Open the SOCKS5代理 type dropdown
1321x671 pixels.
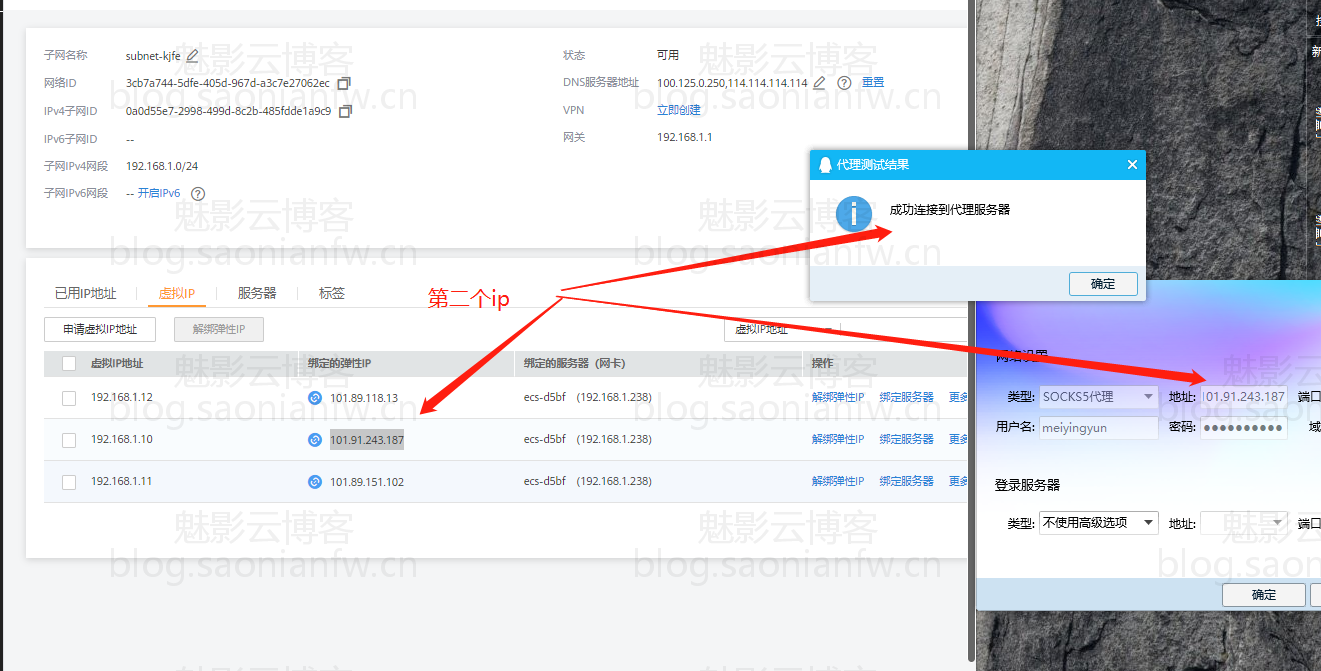[x=1099, y=397]
